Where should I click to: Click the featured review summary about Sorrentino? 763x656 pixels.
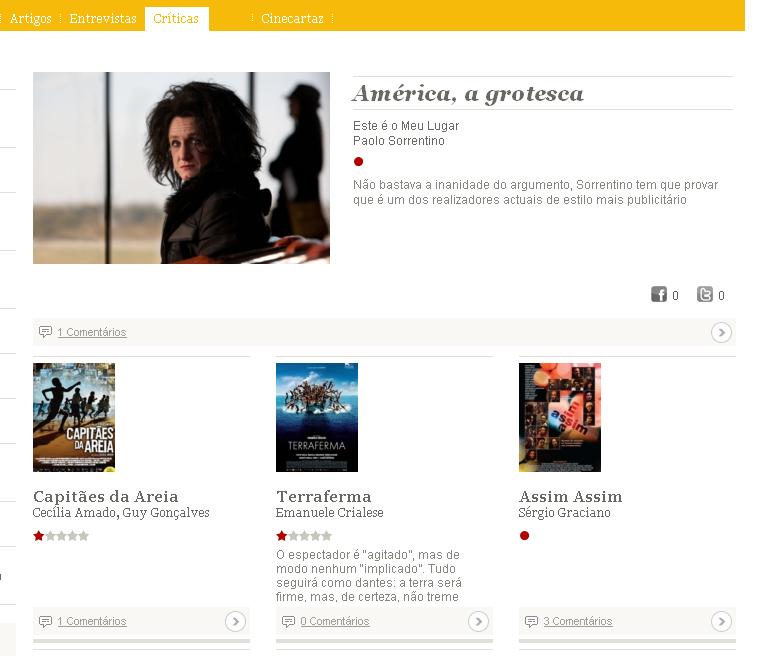coord(535,192)
